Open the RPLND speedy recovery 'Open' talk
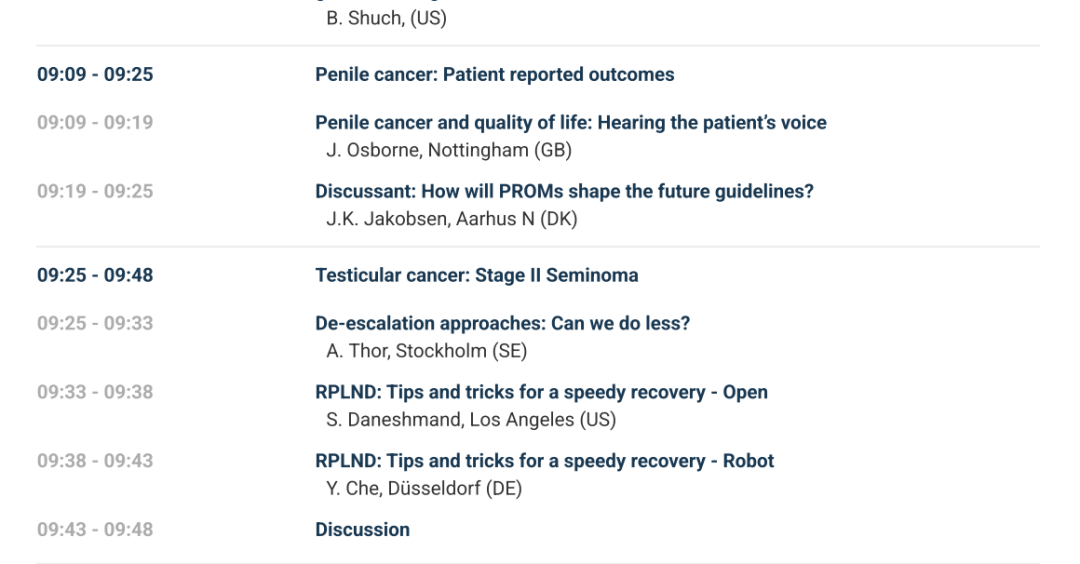 coord(541,392)
